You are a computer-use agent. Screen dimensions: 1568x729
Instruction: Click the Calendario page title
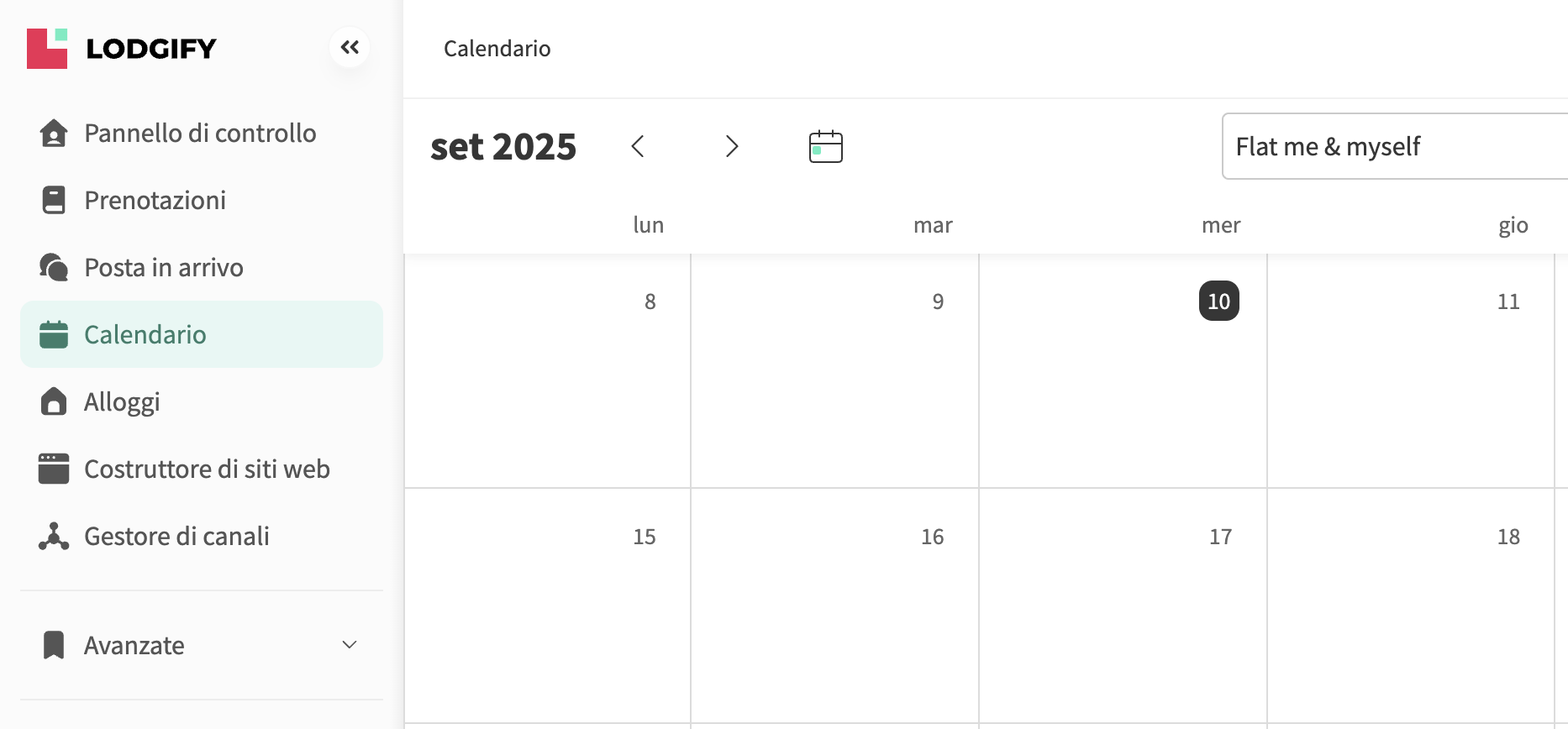click(x=497, y=48)
